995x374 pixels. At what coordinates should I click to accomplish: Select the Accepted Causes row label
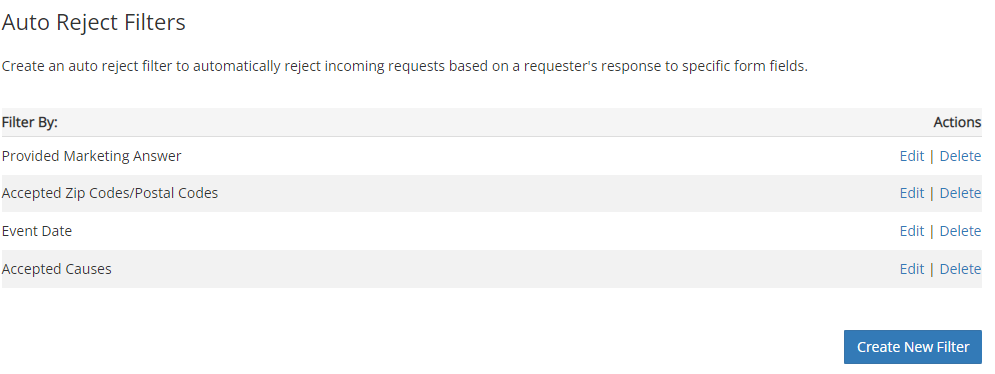coord(56,269)
